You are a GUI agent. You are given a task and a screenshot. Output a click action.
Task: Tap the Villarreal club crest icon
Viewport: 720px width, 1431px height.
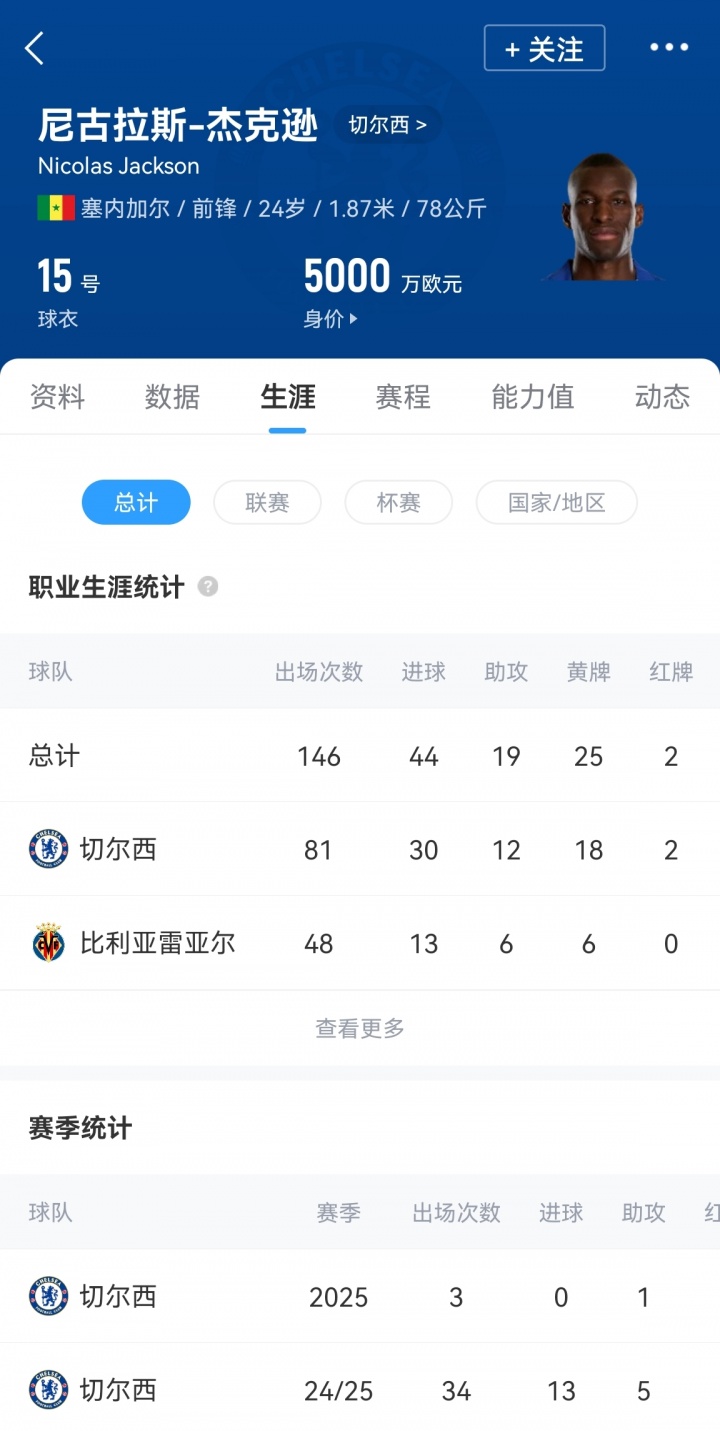(48, 943)
